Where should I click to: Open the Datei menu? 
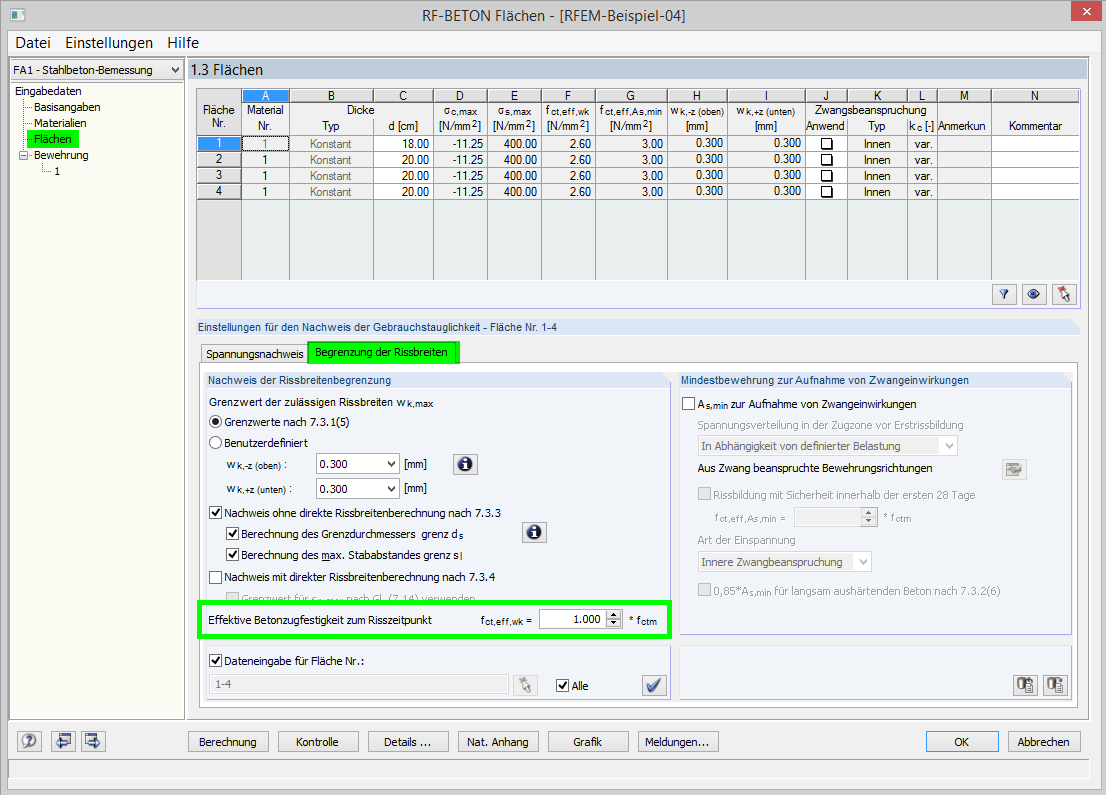[33, 42]
